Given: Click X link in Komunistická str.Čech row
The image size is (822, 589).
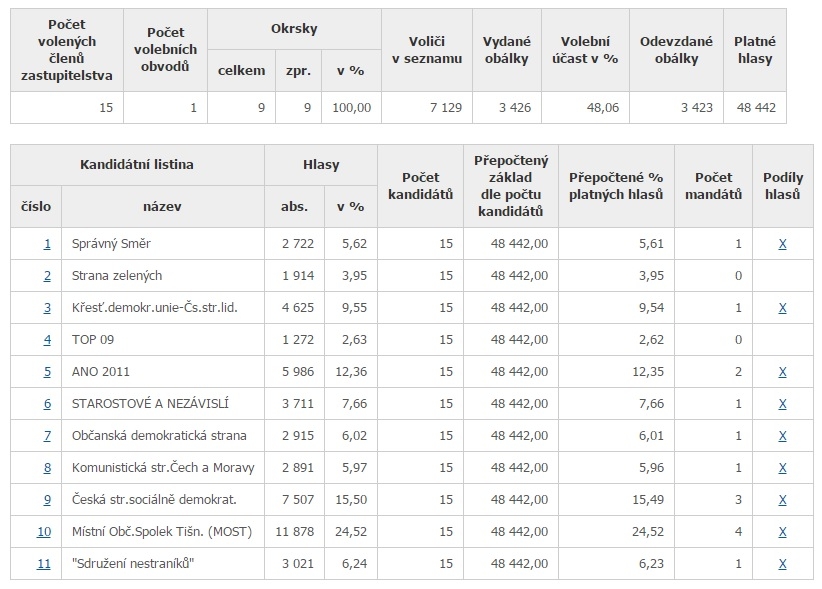Looking at the screenshot, I should tap(782, 468).
